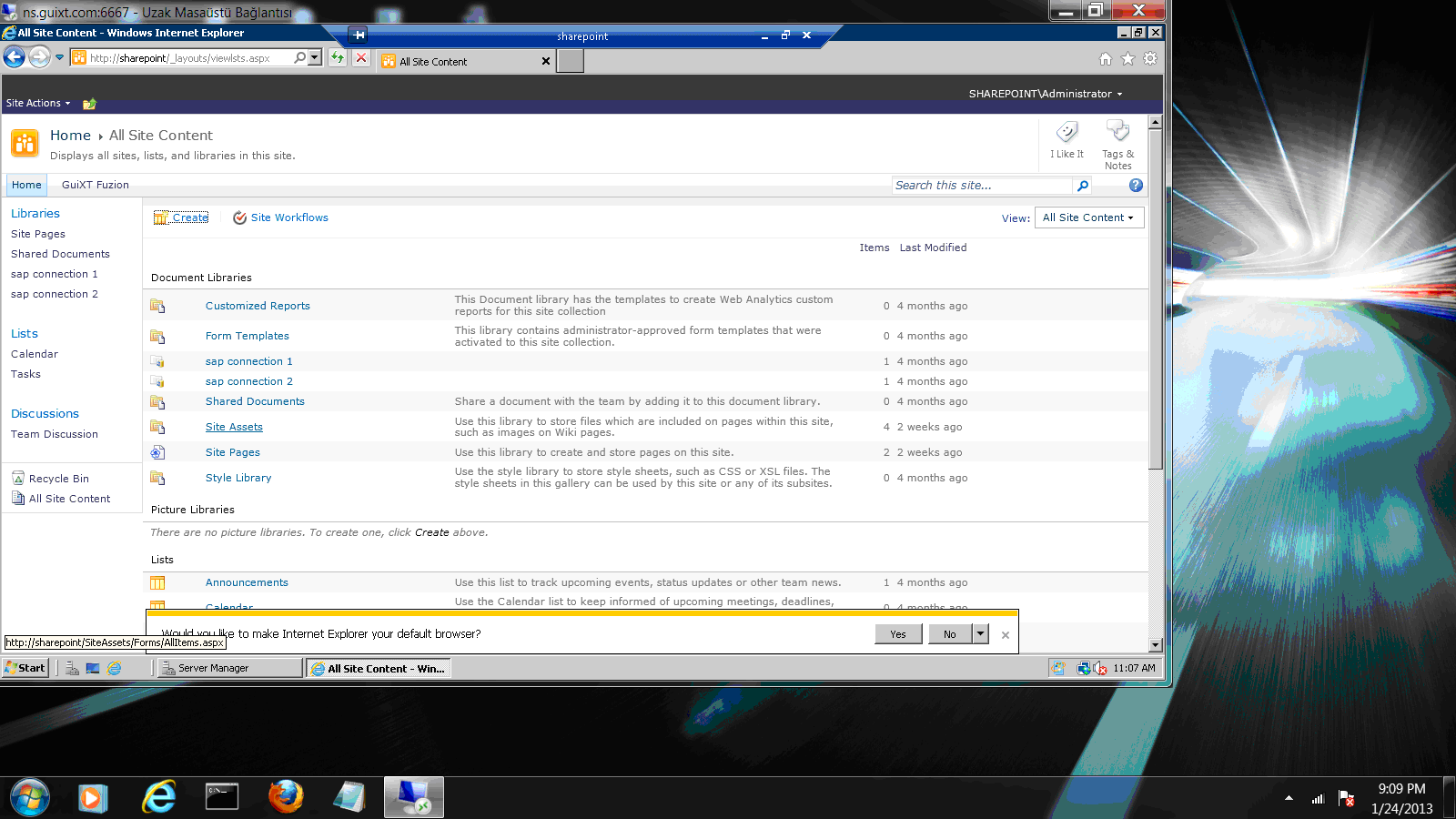Click the Search this site input field
This screenshot has height=819, width=1456.
tap(982, 186)
